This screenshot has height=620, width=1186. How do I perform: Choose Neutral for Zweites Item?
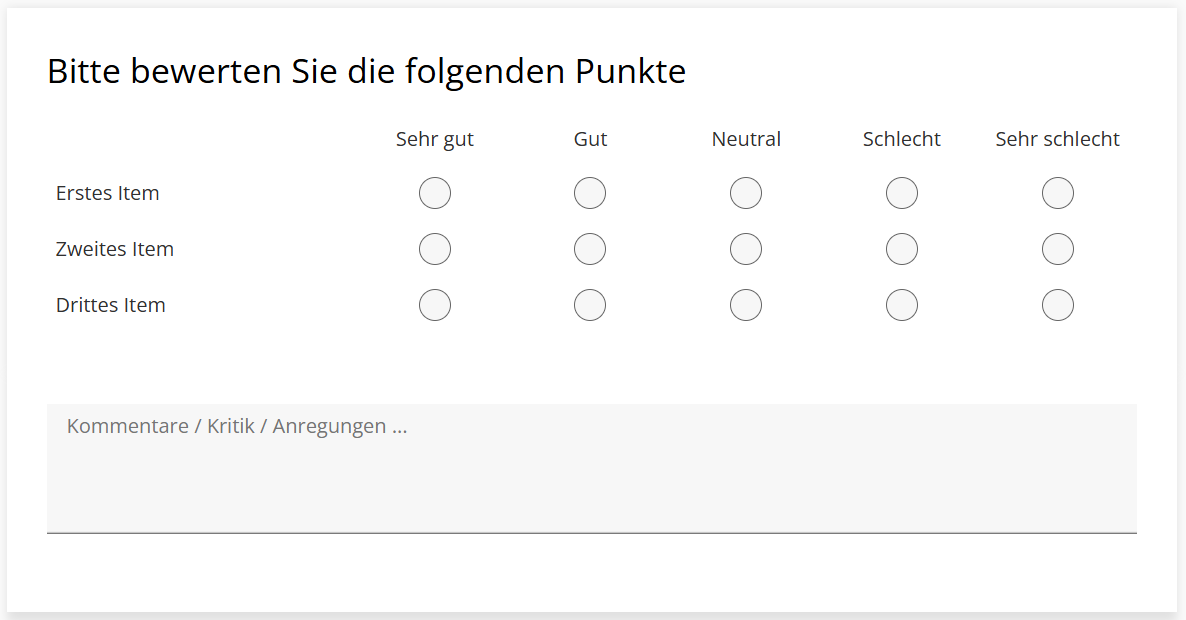(x=746, y=249)
